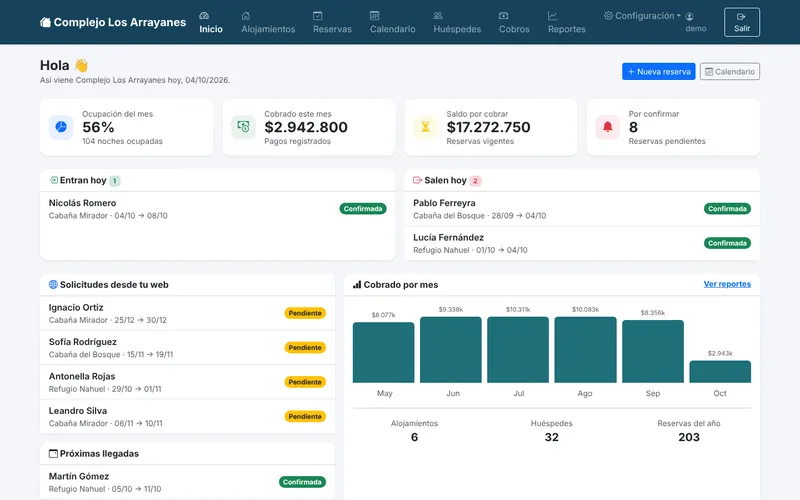Click the Calendario button near Nueva reserva

pos(730,71)
